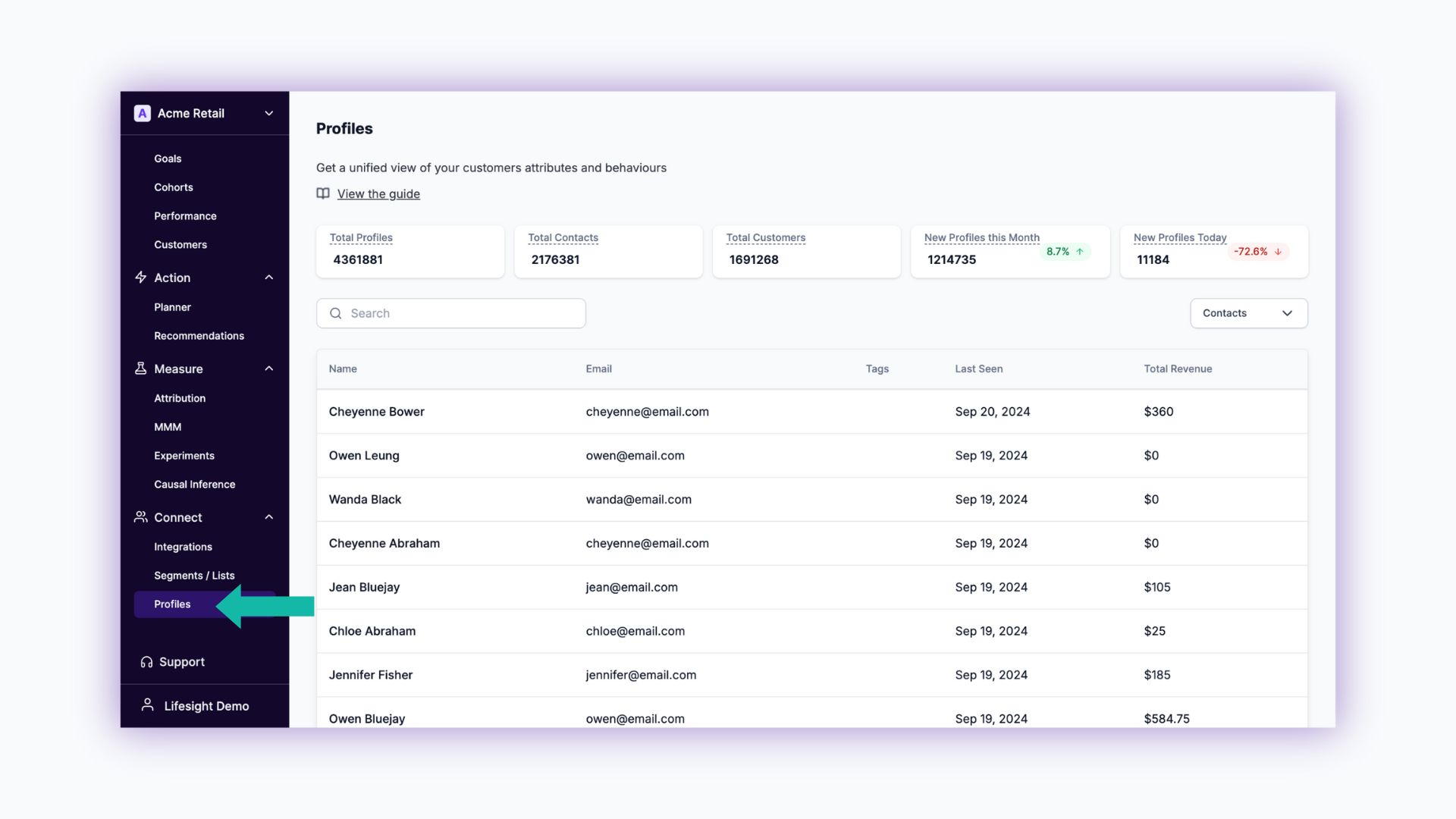This screenshot has width=1456, height=819.
Task: Go to the Cohorts menu item
Action: point(174,187)
